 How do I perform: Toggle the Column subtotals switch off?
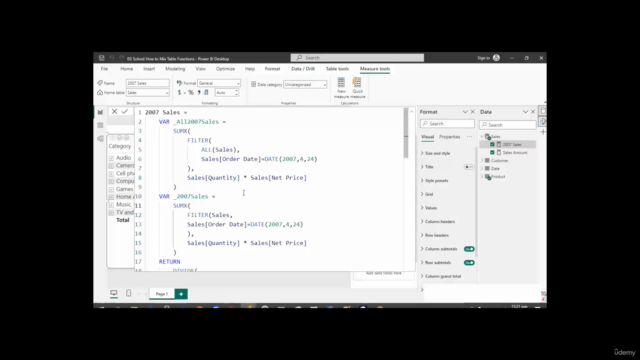pos(469,249)
